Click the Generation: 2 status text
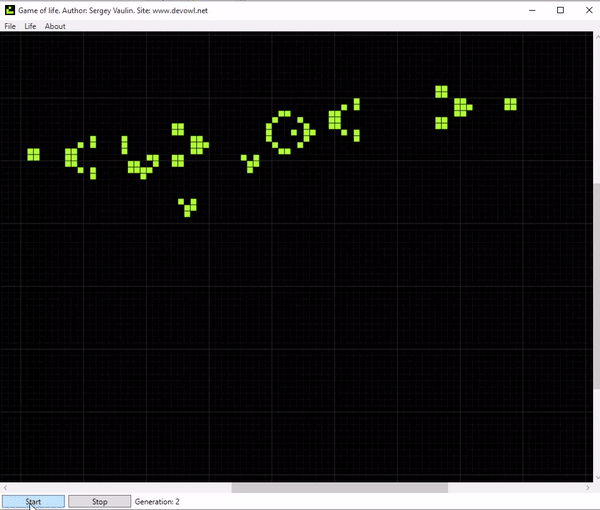This screenshot has height=510, width=600. (x=157, y=502)
